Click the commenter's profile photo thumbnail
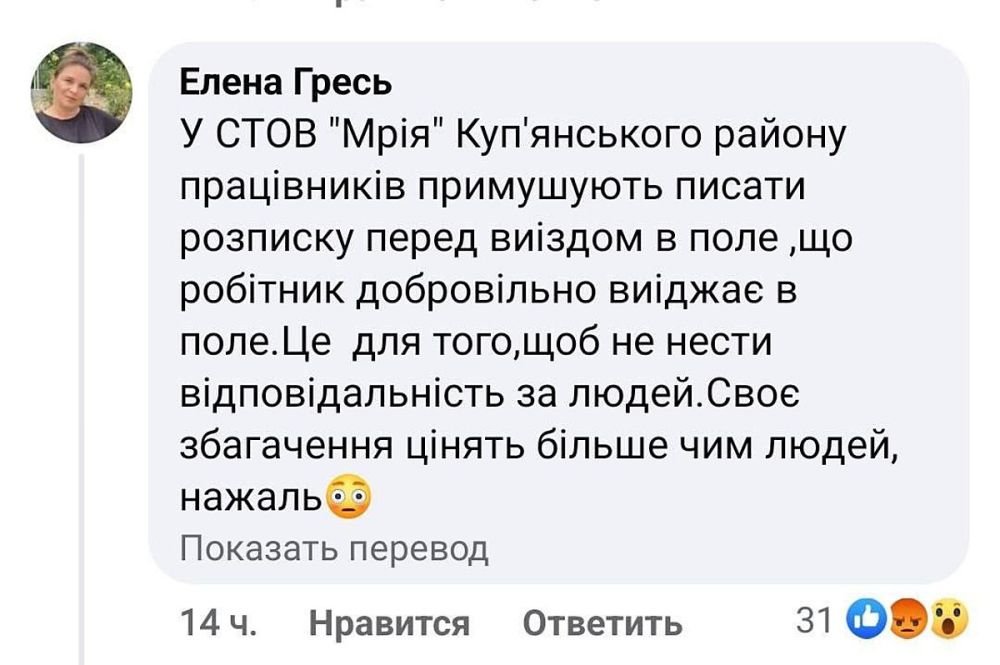 coord(78,90)
